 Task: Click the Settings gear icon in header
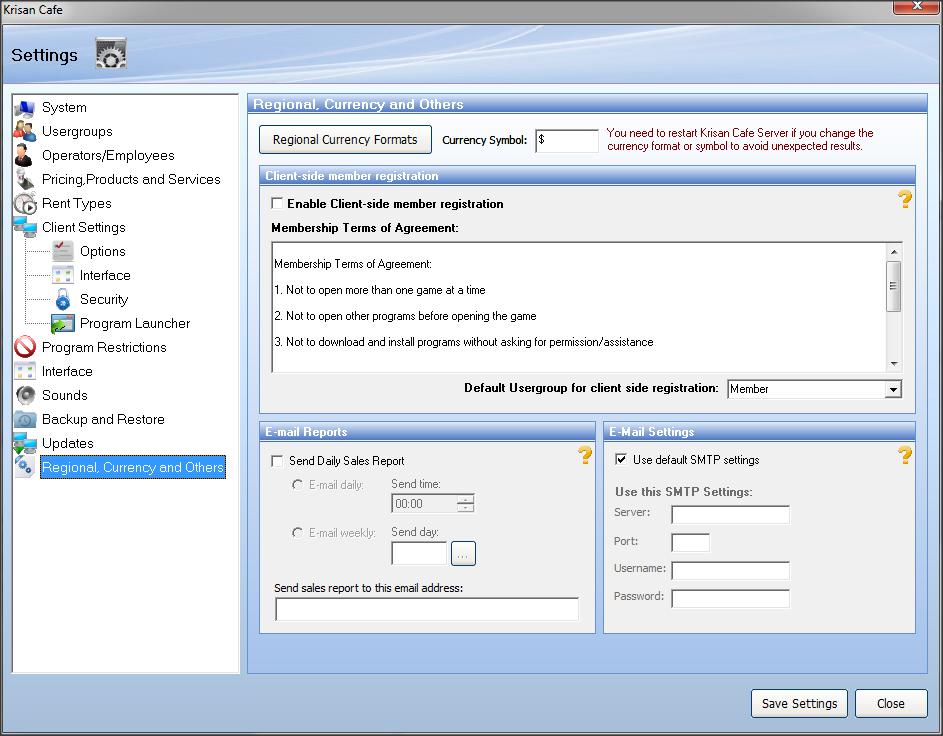[111, 54]
